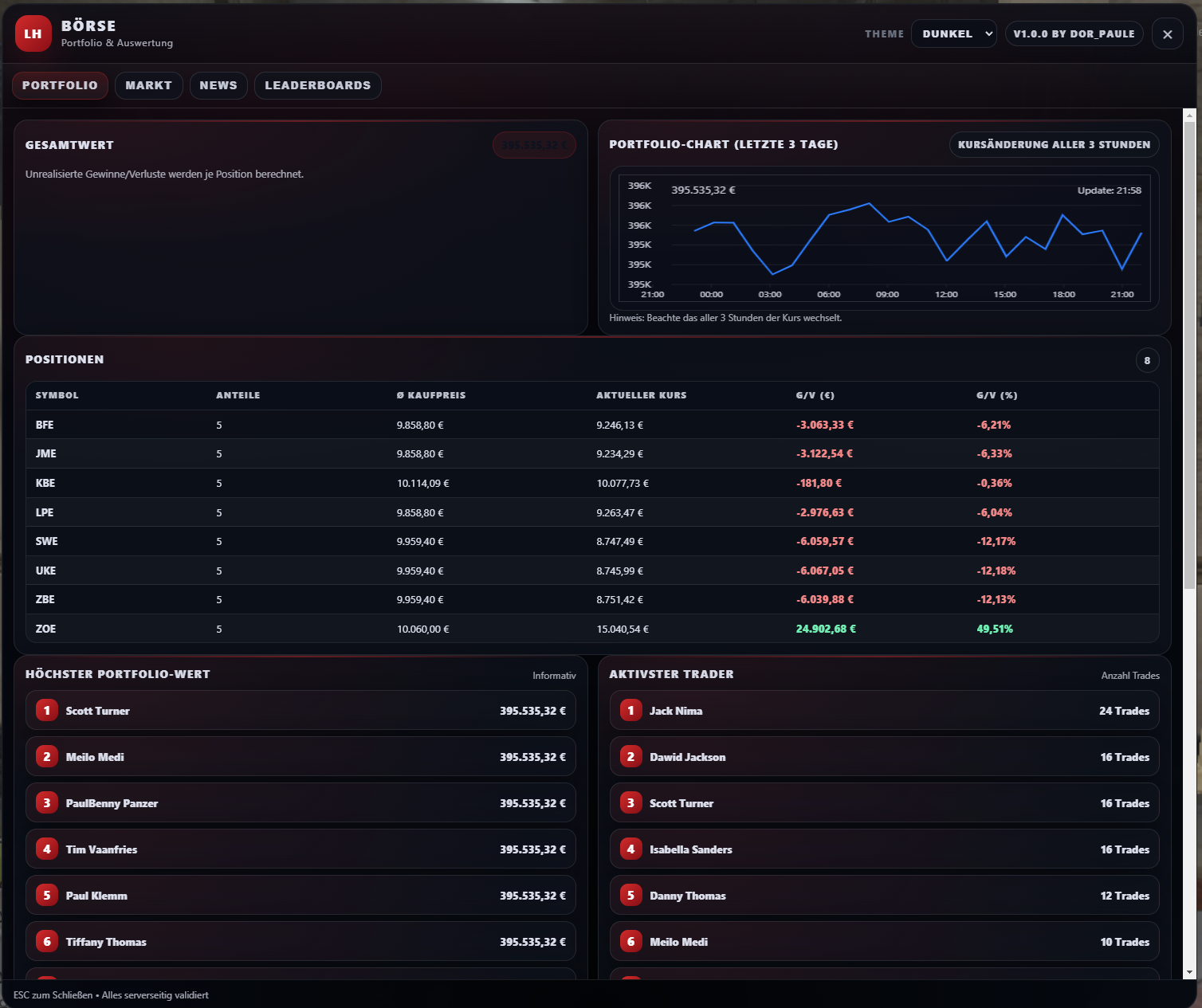
Task: Close the Börse window with X
Action: (1167, 34)
